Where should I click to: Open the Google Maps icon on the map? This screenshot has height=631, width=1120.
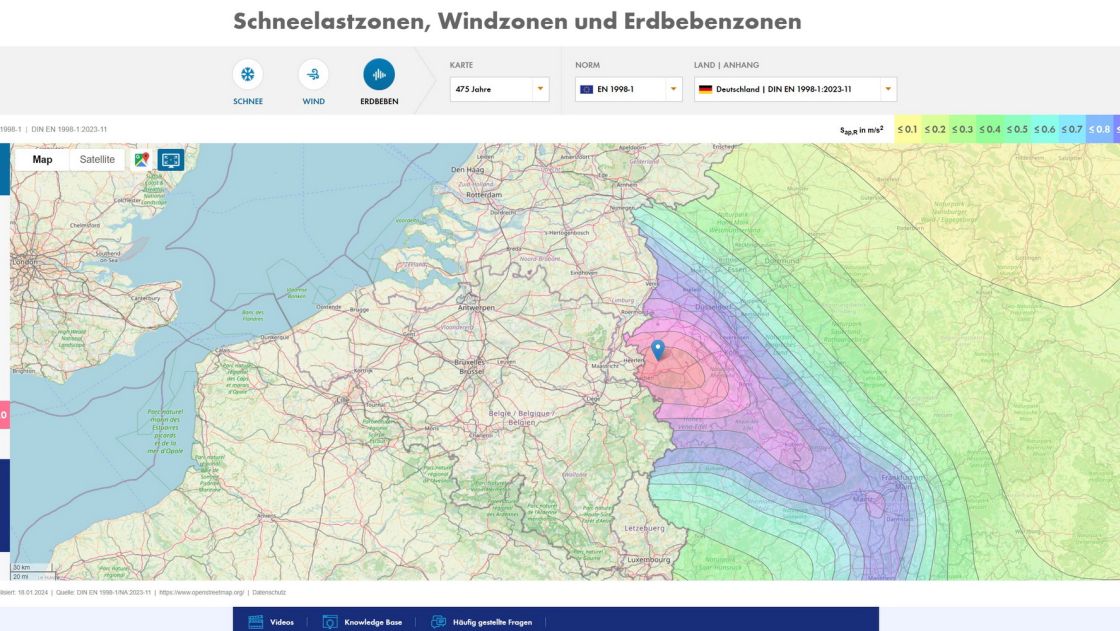142,160
